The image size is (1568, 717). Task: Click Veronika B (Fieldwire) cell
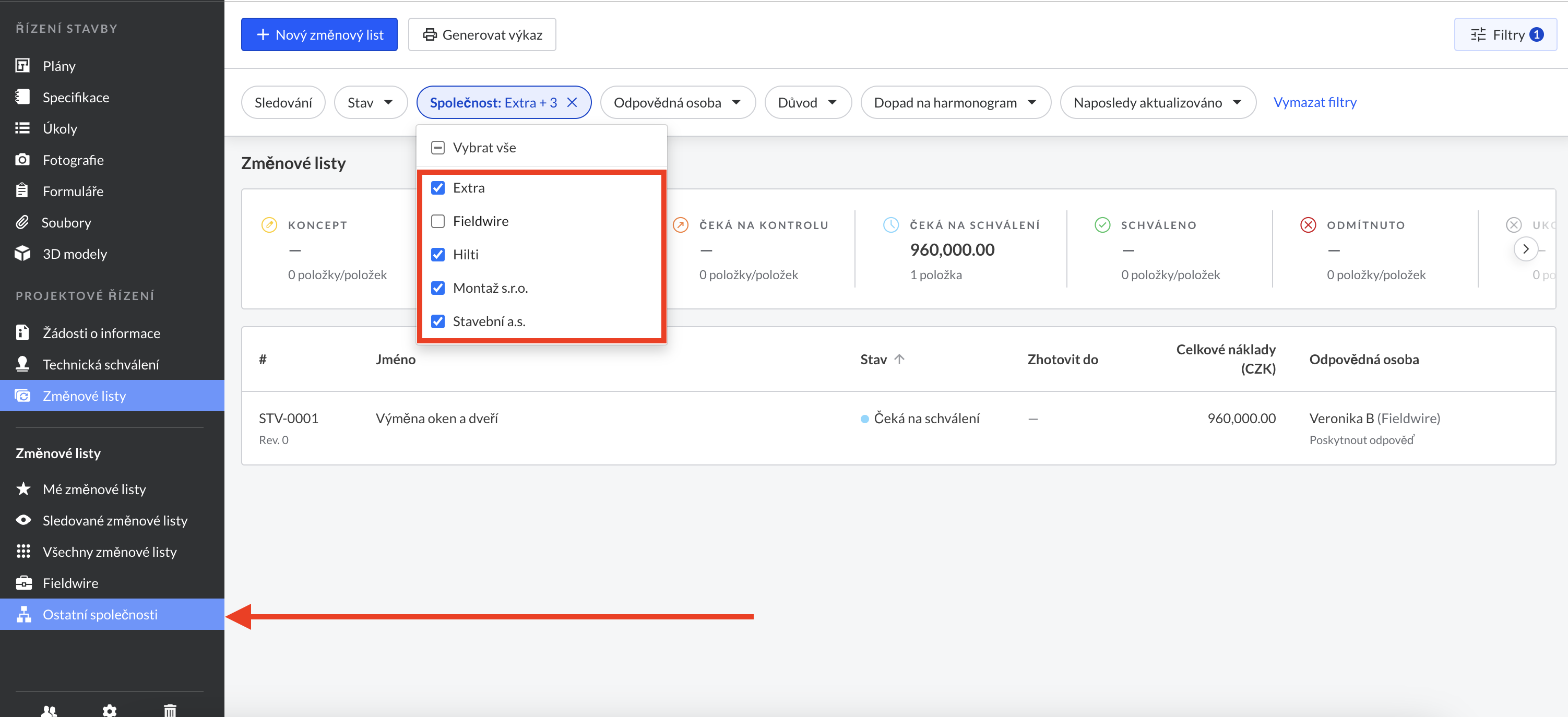click(x=1374, y=418)
